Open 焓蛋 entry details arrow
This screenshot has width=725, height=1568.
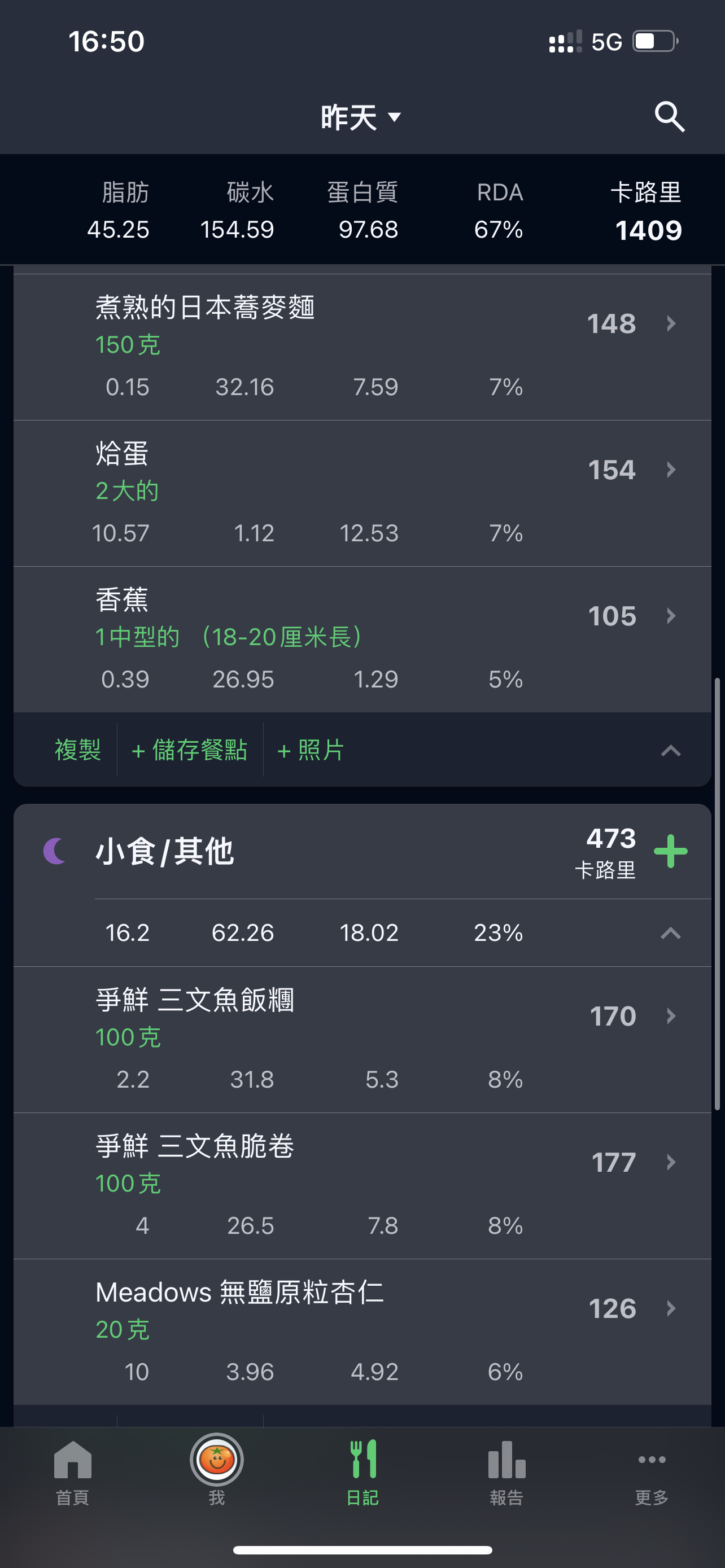(x=671, y=469)
